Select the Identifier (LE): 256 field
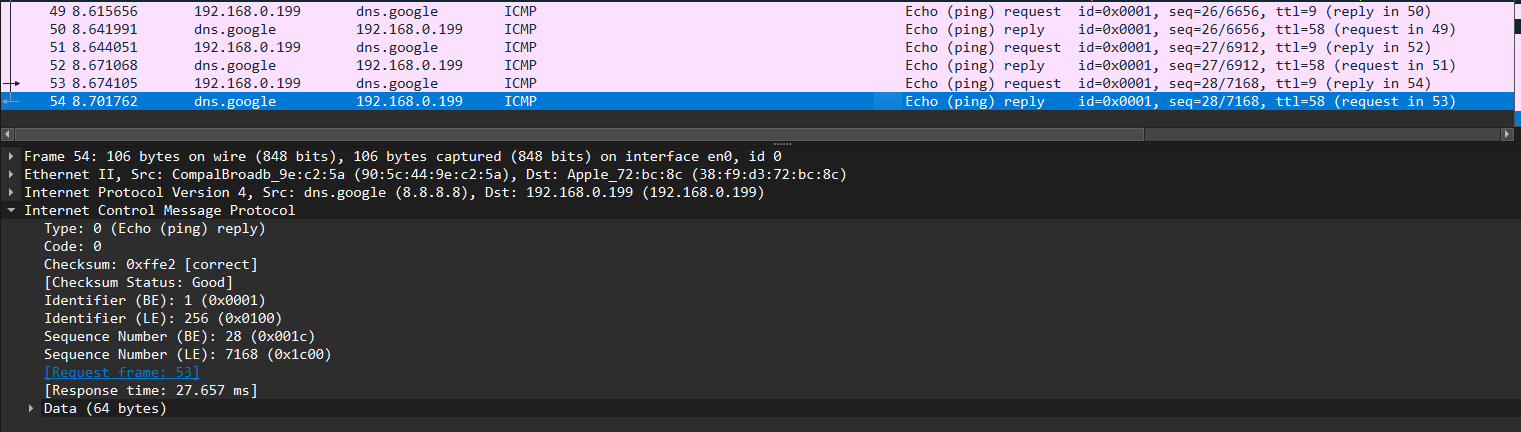Screen dimensions: 1521x432 [154, 319]
